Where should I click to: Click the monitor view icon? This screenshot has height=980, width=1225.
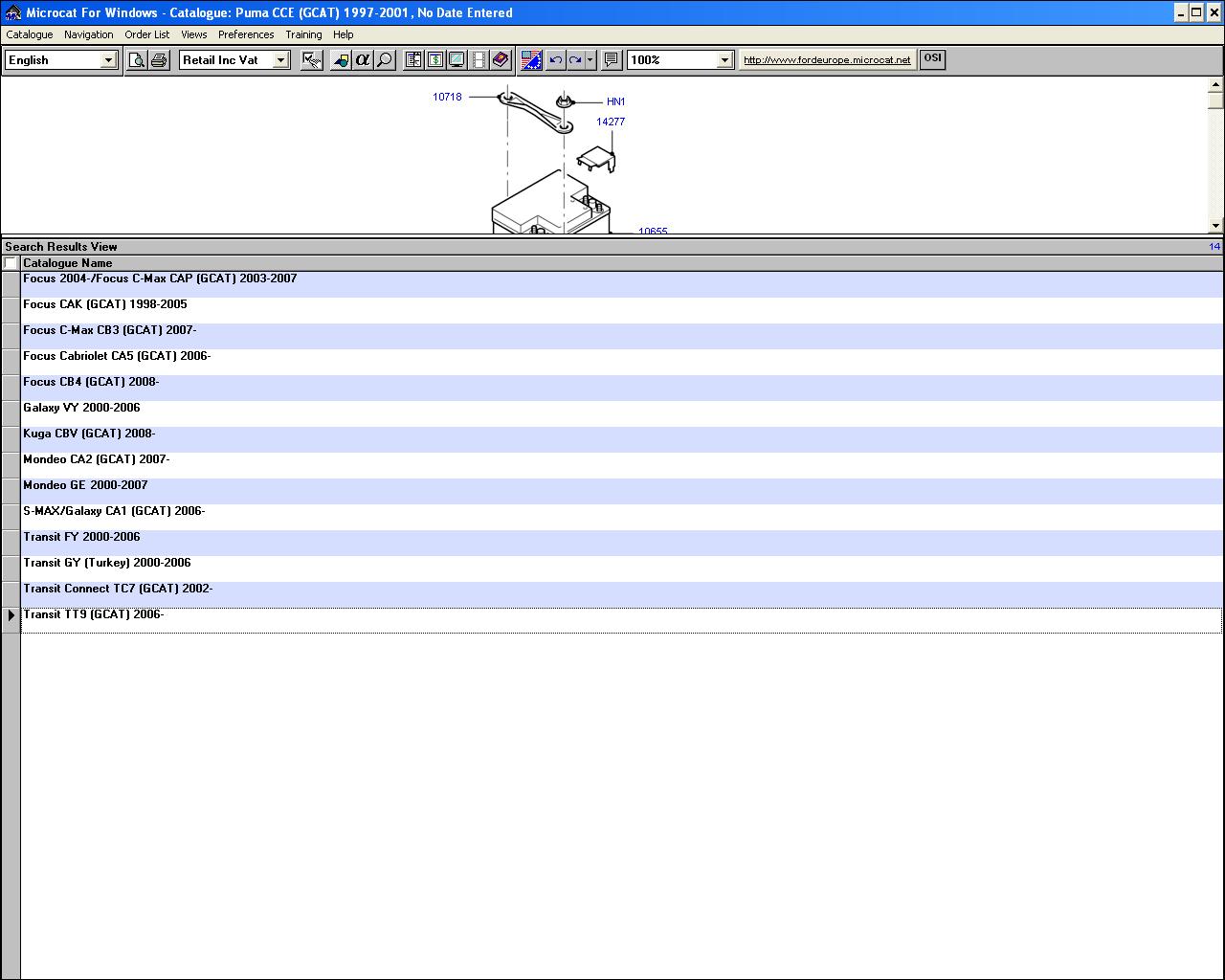tap(457, 60)
